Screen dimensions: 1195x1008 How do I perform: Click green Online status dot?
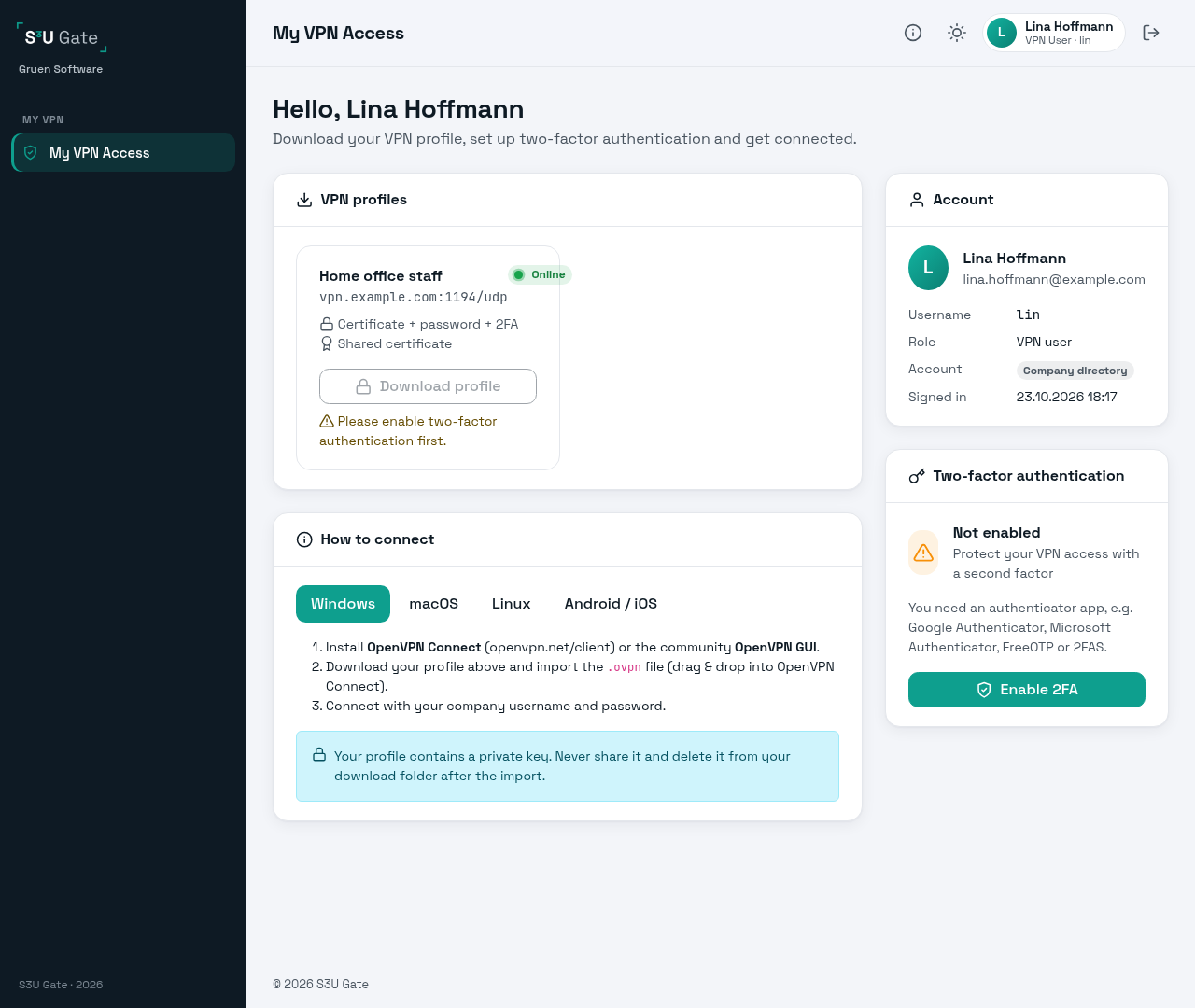tap(519, 274)
